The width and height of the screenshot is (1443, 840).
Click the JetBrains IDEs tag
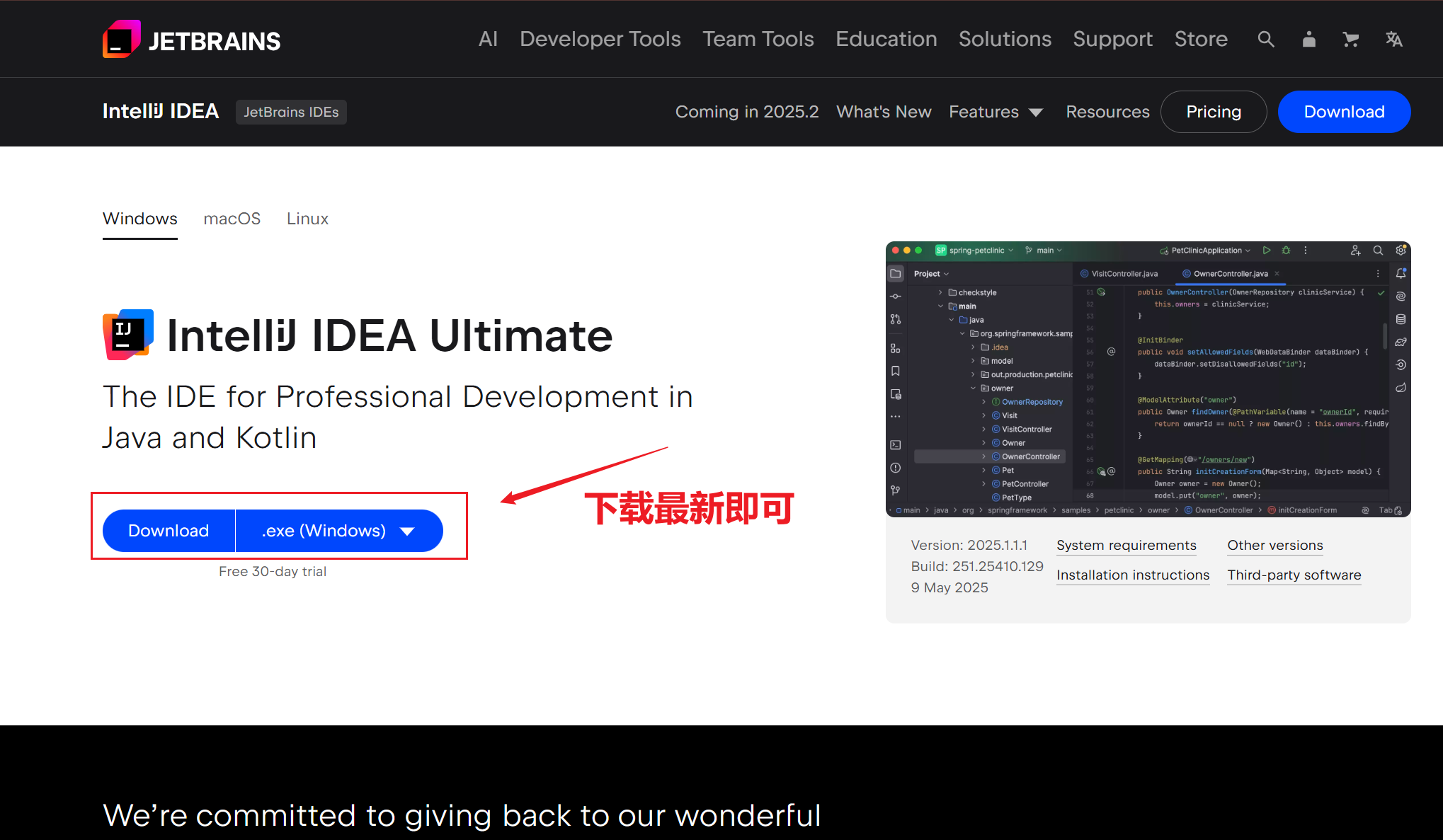coord(291,112)
